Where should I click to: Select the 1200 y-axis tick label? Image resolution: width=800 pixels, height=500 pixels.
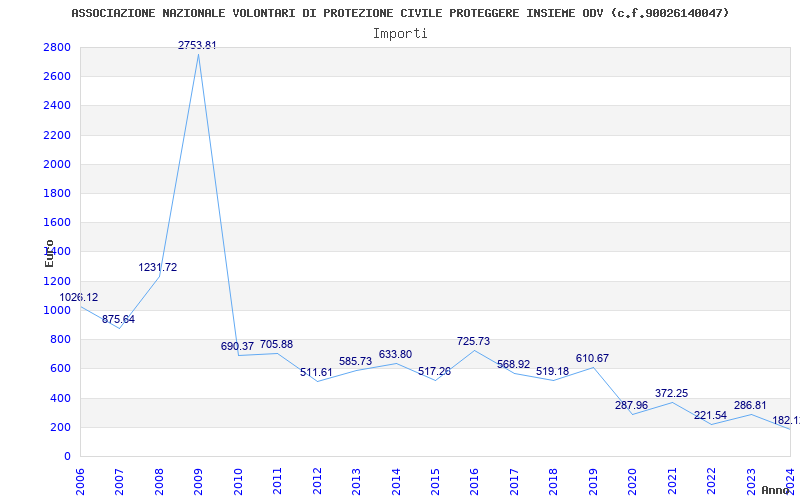57,281
